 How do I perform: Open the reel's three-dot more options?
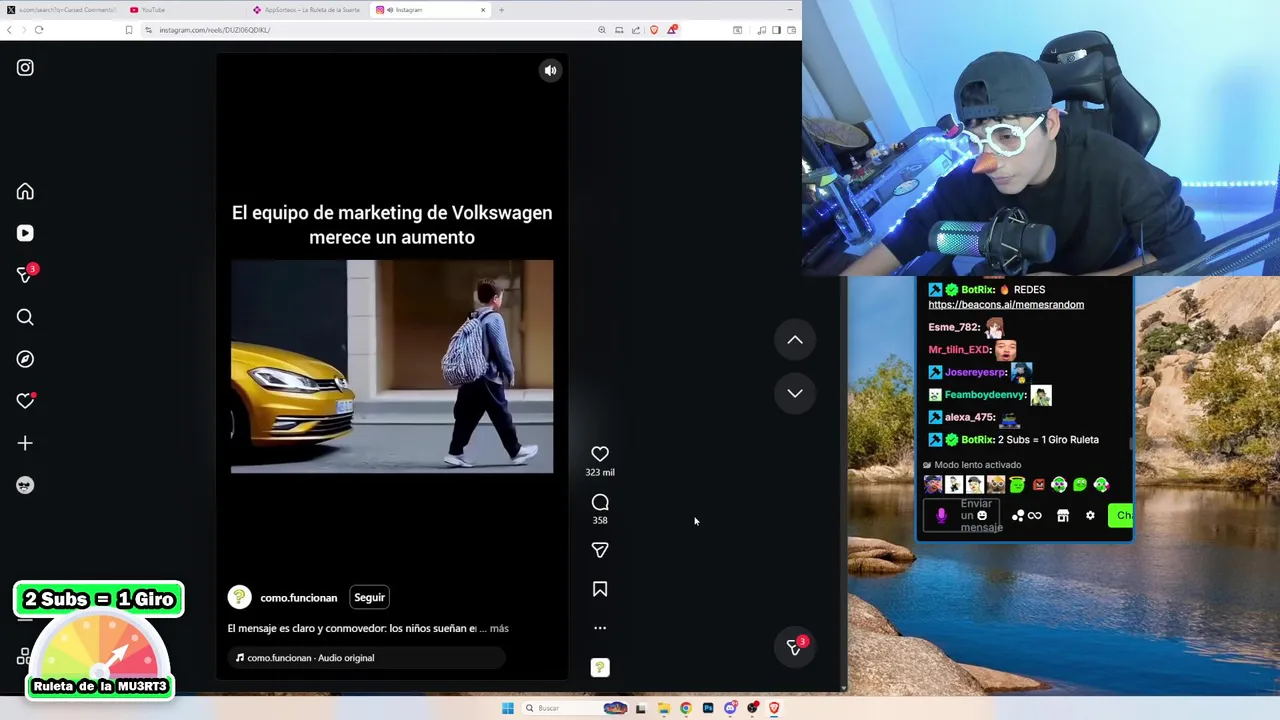pyautogui.click(x=600, y=628)
